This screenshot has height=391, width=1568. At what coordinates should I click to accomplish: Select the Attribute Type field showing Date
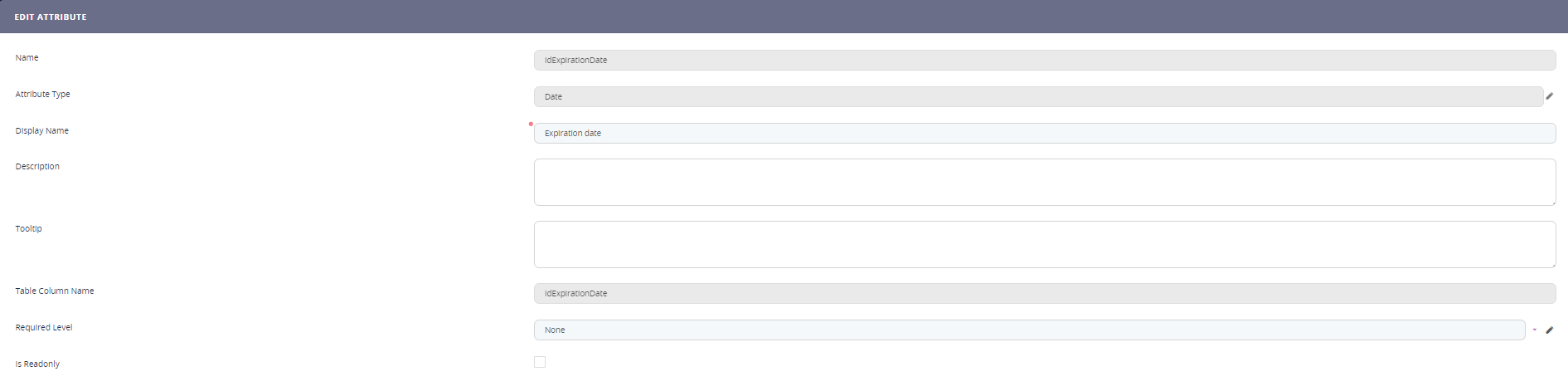tap(1037, 97)
